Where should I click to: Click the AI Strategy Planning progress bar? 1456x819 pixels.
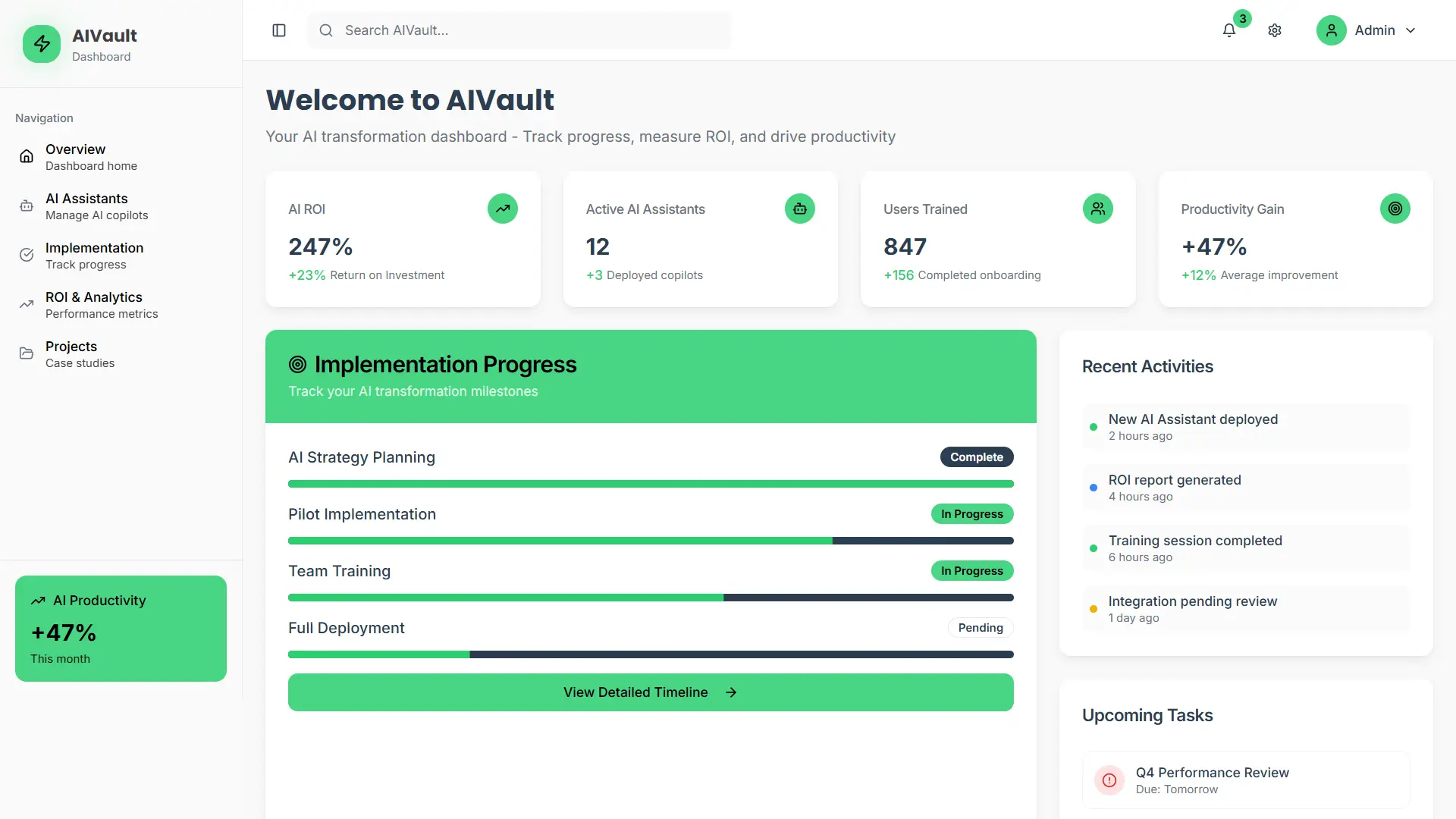651,484
